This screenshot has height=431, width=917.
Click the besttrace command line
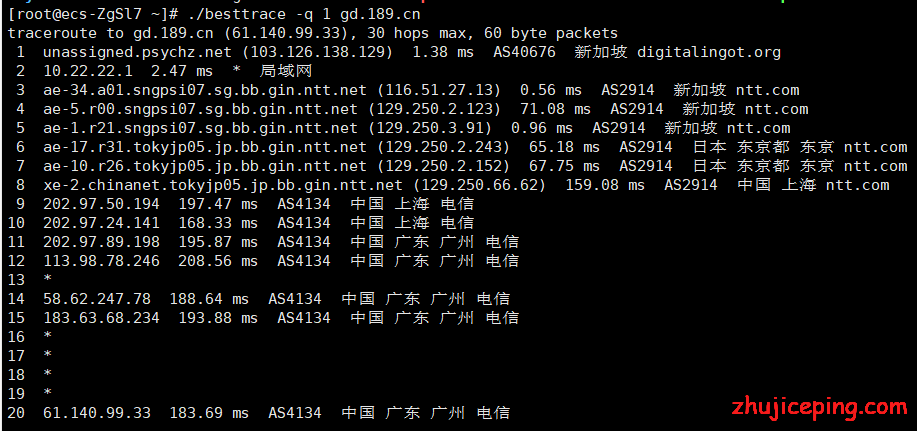click(x=215, y=14)
